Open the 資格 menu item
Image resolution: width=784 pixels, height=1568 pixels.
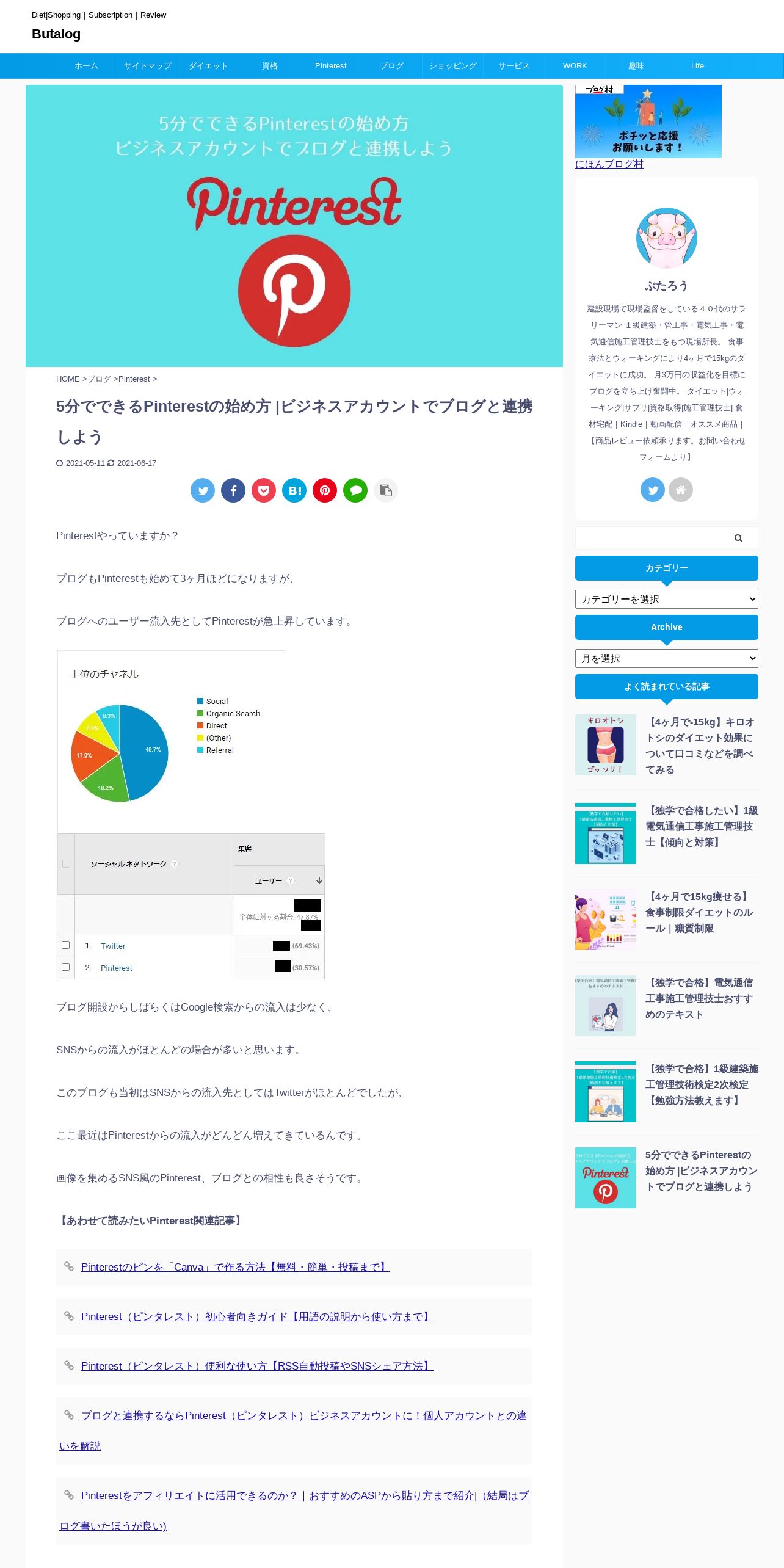point(270,66)
